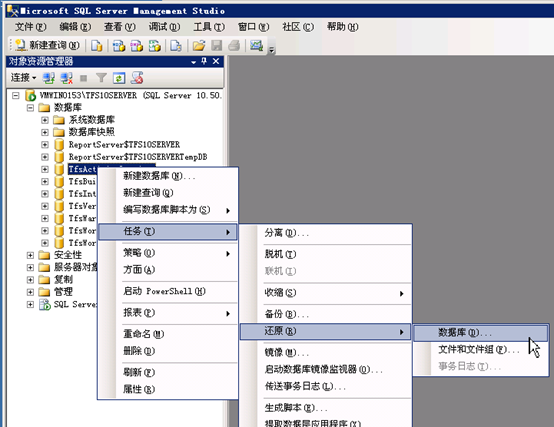Expand the 复制 folder
Screen dimensions: 554x427
30,280
